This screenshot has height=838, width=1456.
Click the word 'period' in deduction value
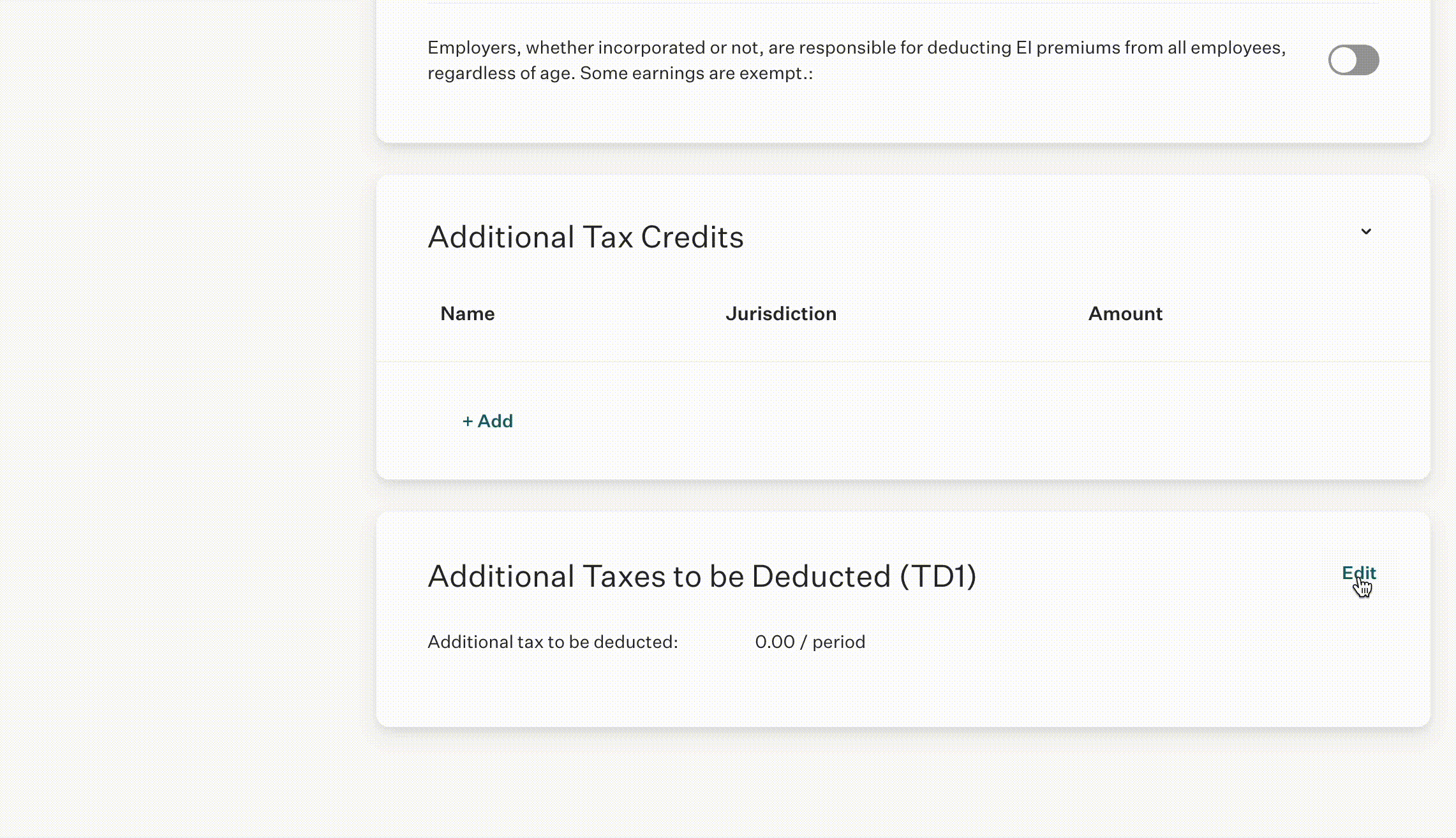click(838, 642)
